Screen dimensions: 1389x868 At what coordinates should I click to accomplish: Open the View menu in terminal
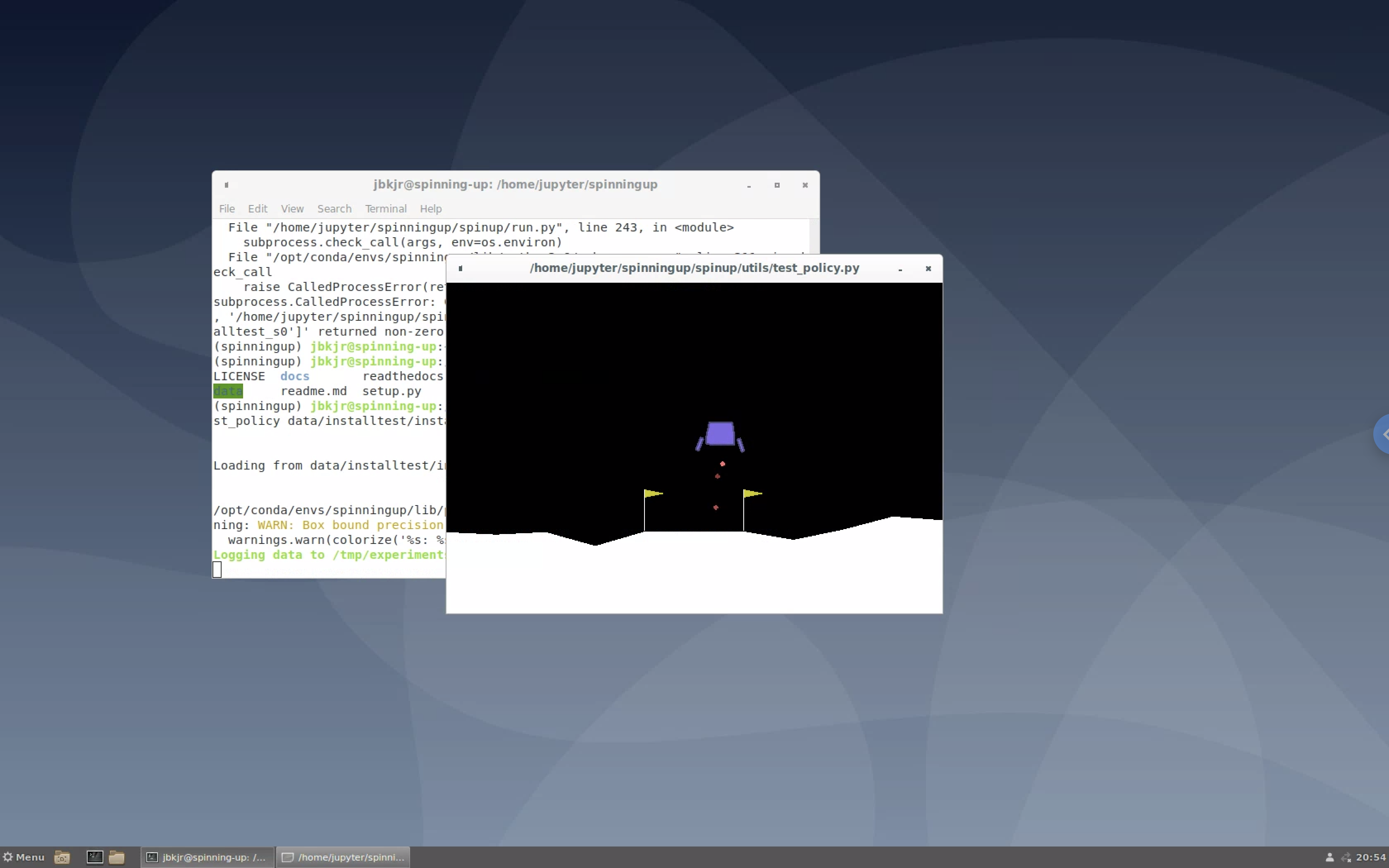(x=292, y=208)
